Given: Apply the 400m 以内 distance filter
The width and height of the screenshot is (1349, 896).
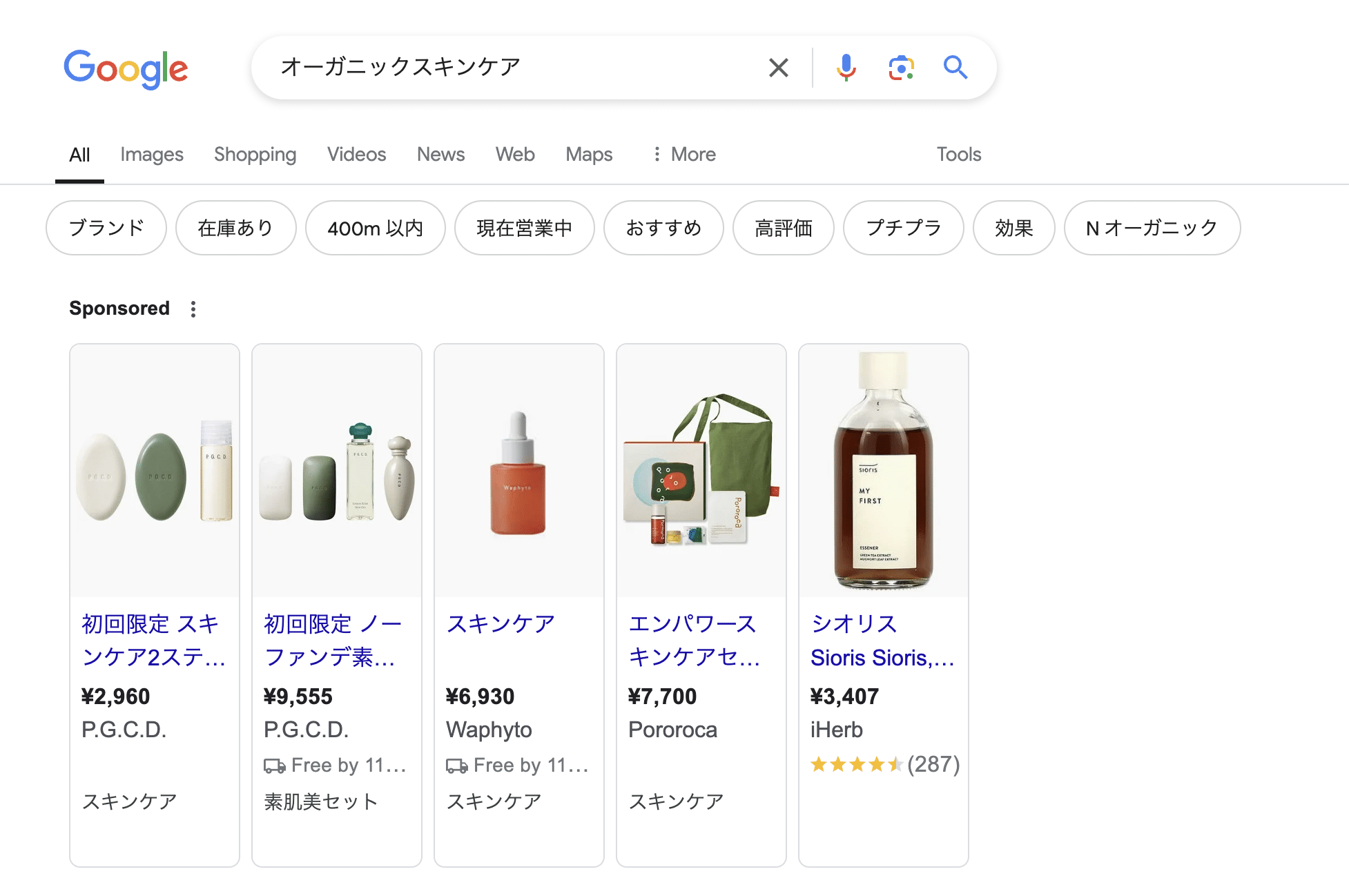Looking at the screenshot, I should coord(375,228).
